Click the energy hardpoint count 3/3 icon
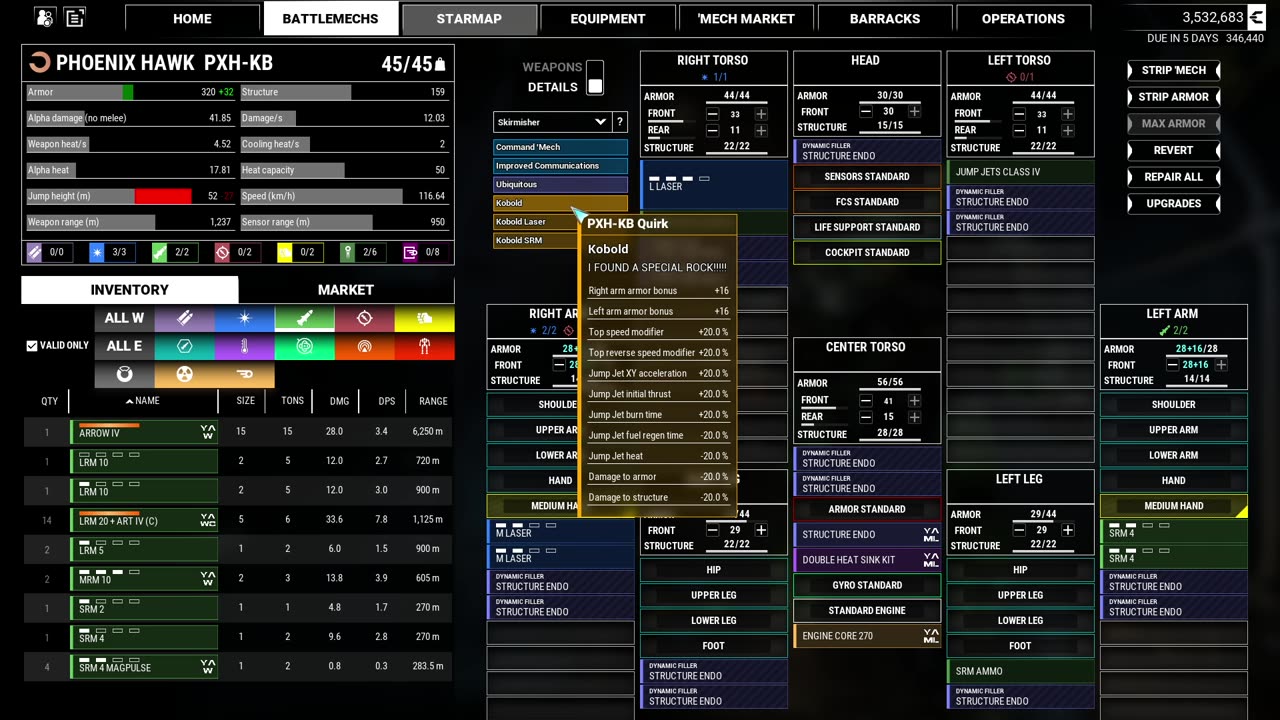Image resolution: width=1280 pixels, height=720 pixels. tap(97, 252)
